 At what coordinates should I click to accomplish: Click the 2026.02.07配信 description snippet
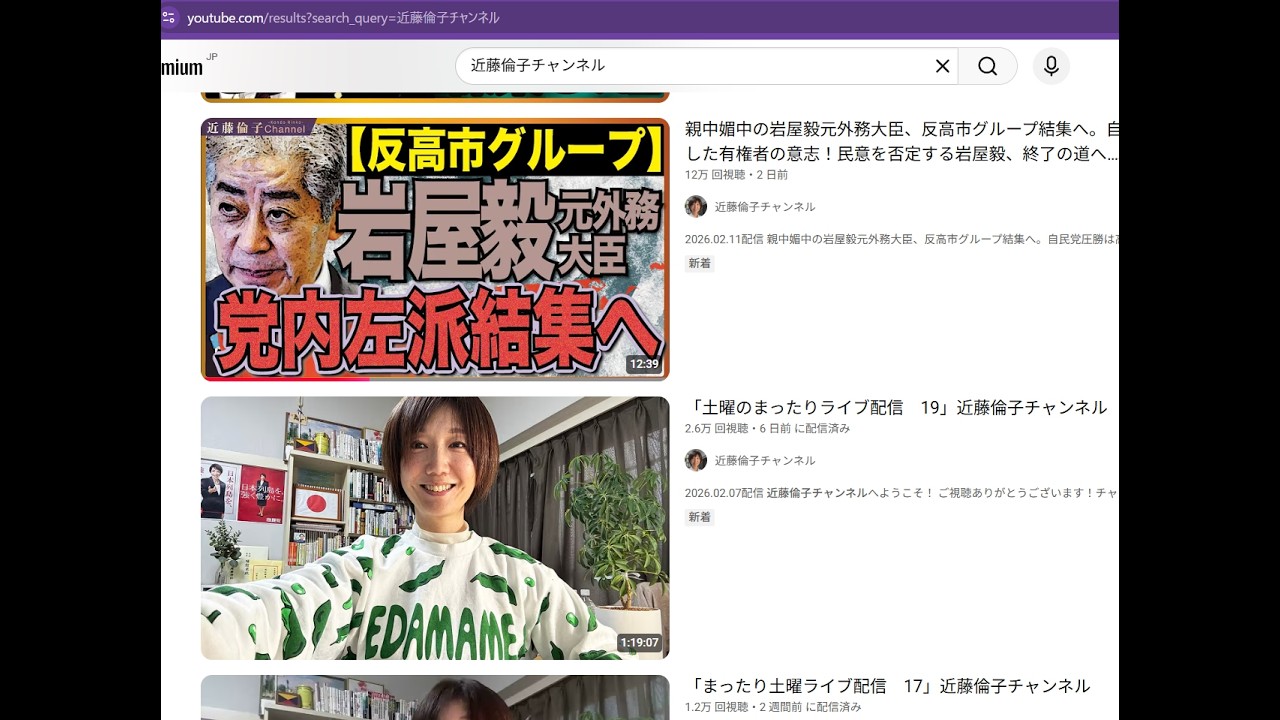point(900,493)
